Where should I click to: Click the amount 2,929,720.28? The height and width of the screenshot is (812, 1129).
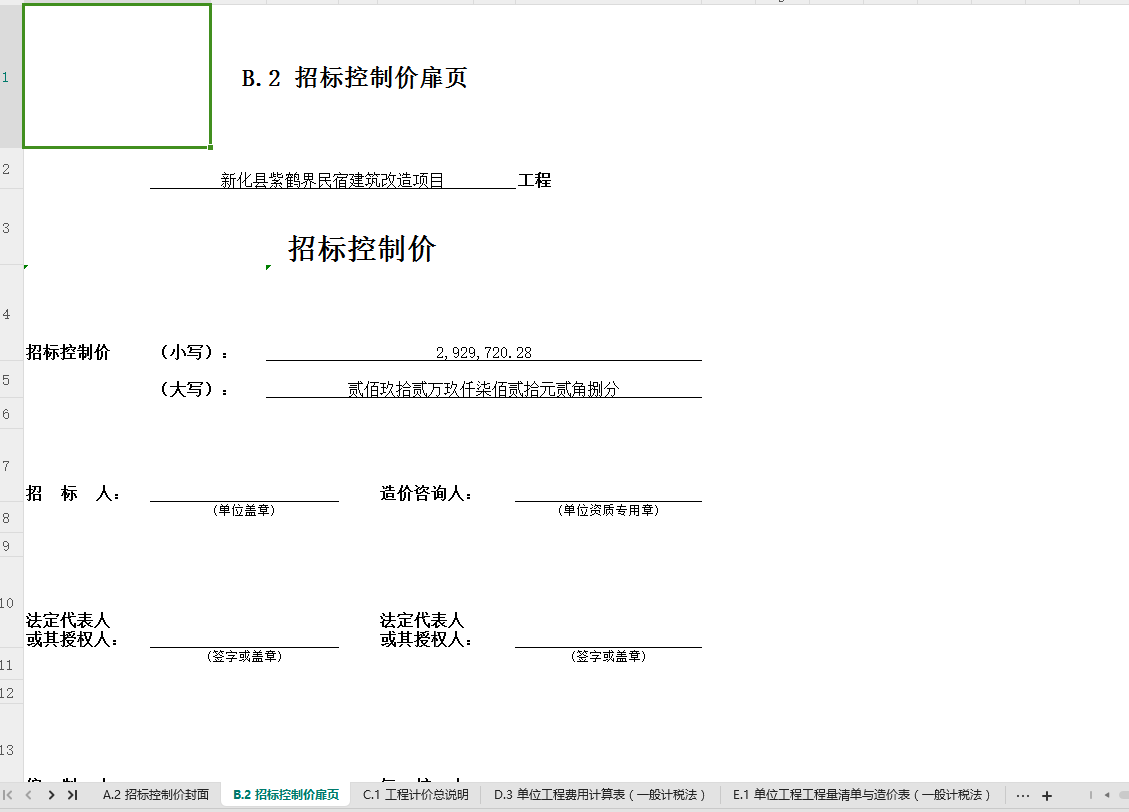tap(484, 353)
